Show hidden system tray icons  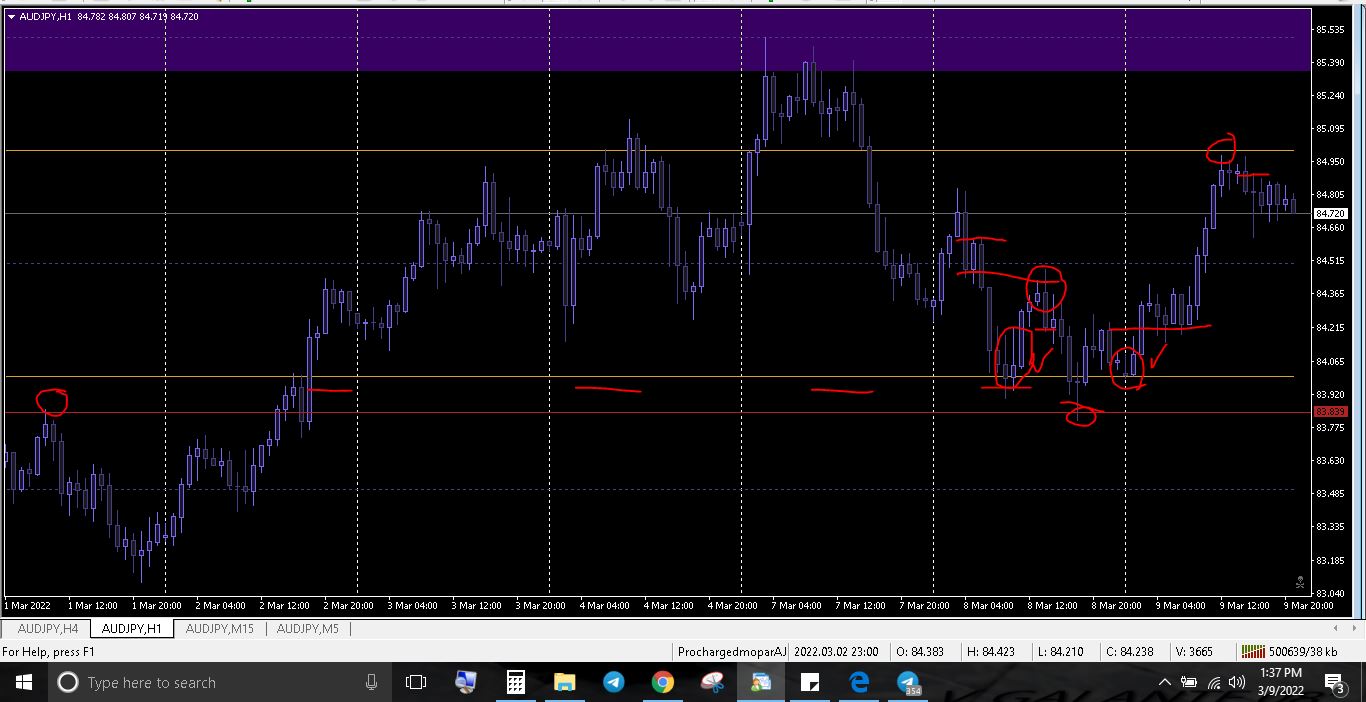(1164, 682)
